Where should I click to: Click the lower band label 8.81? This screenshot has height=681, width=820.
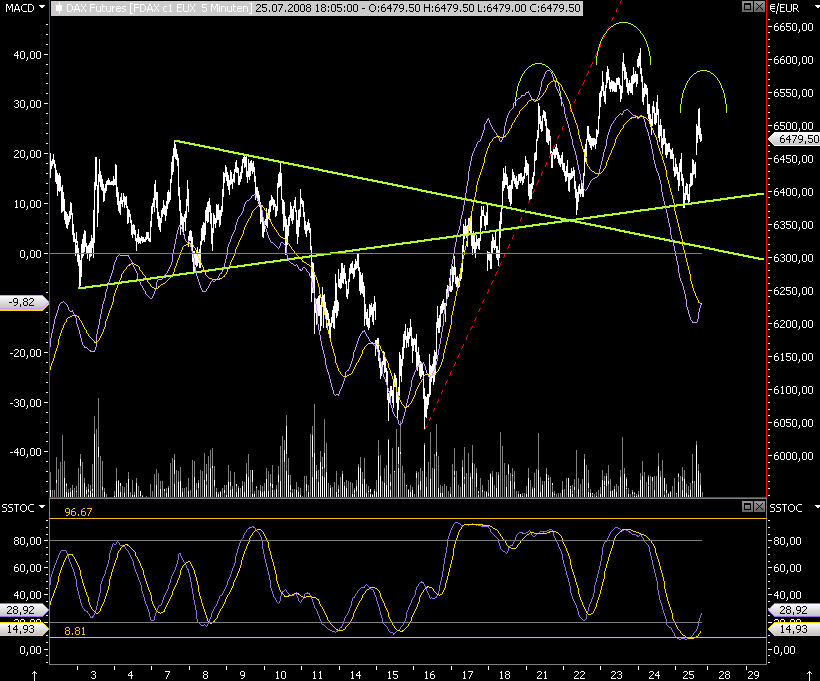click(75, 631)
